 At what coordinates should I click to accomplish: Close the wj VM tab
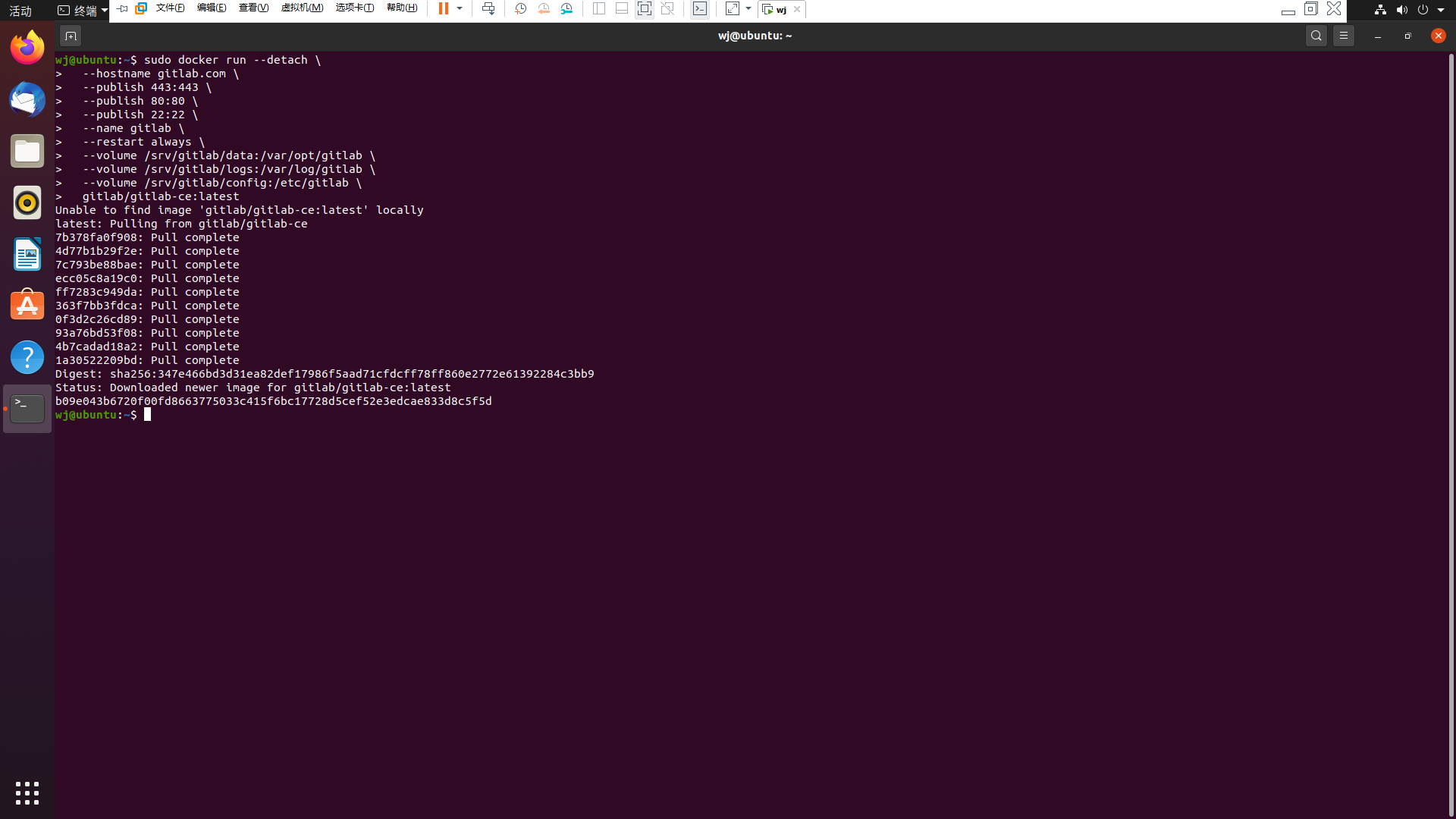pos(797,9)
